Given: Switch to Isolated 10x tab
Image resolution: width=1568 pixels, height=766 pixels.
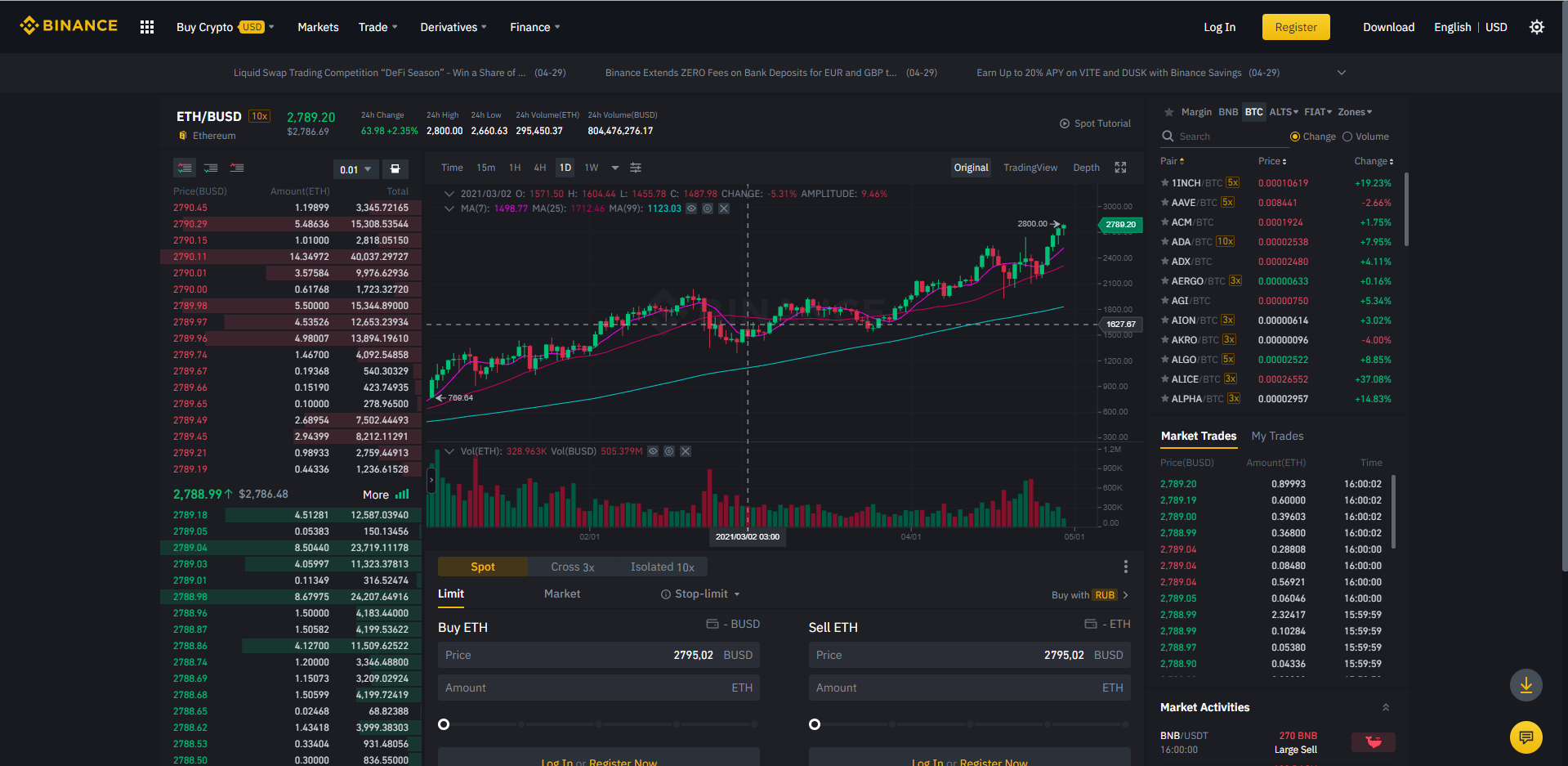Looking at the screenshot, I should tap(663, 567).
